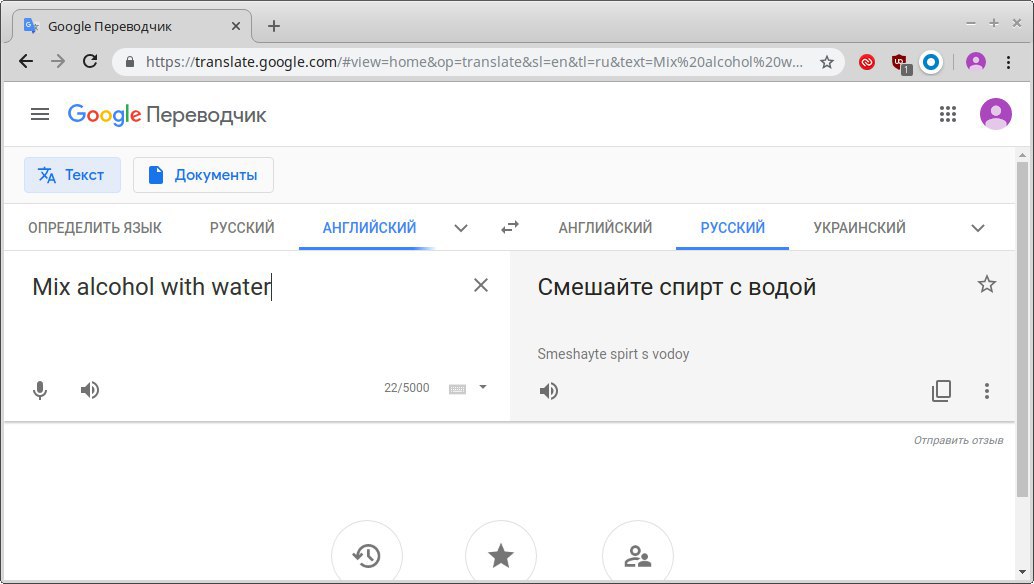Select УКРАИНСКИЙ as target language
The image size is (1034, 584).
click(x=859, y=228)
